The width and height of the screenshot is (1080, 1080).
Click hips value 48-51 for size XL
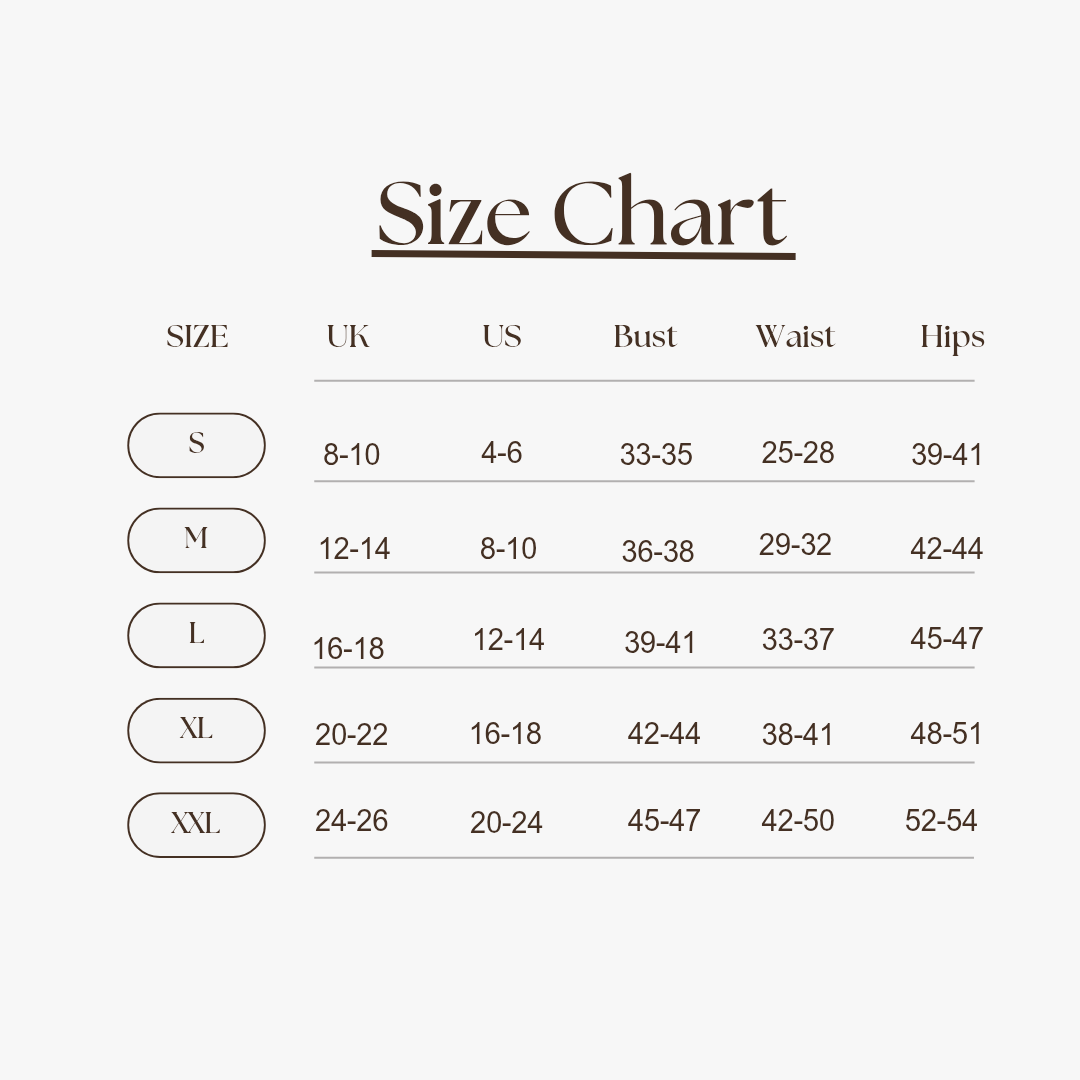pyautogui.click(x=946, y=734)
